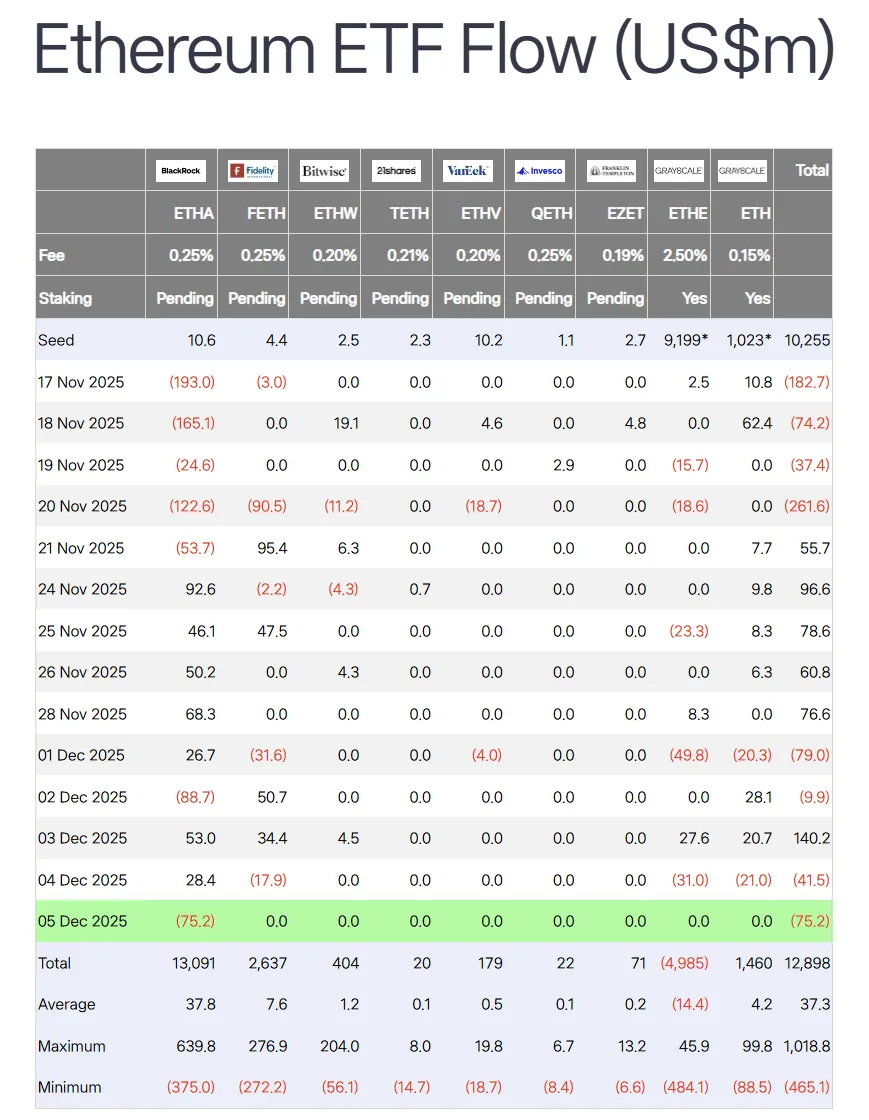
Task: Click the Fidelity logo
Action: pos(252,171)
